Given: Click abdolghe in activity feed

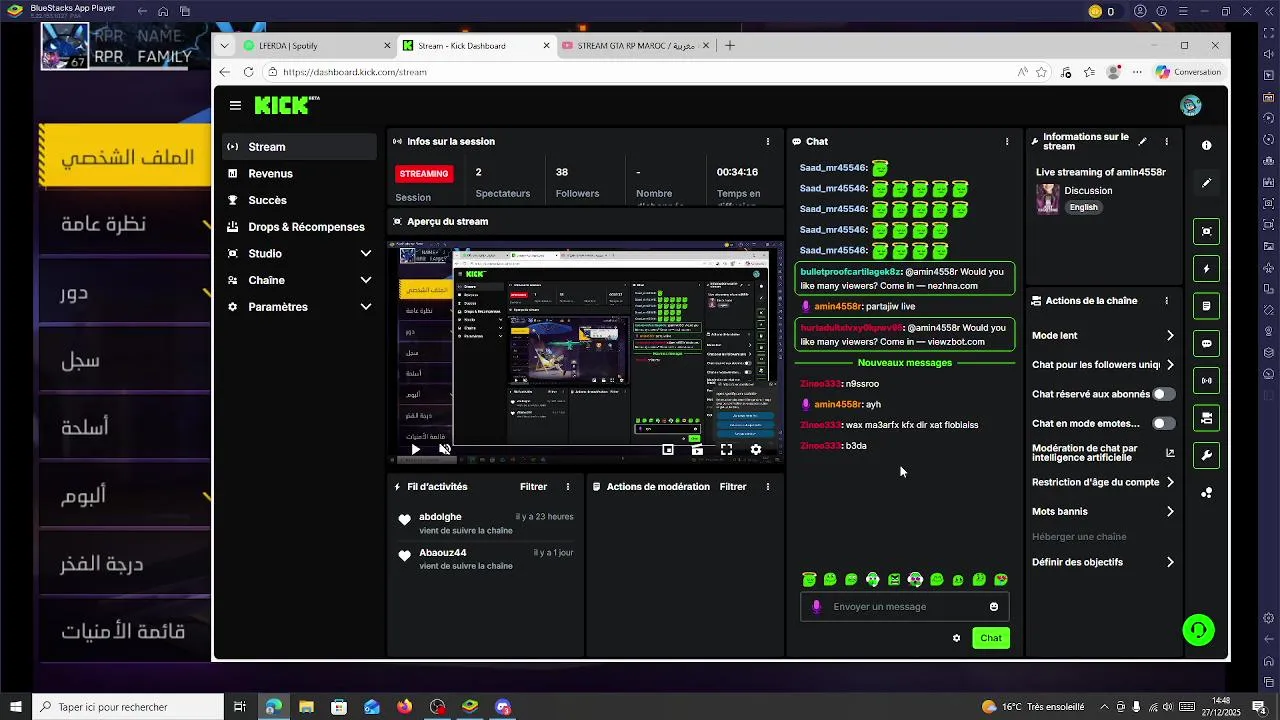Looking at the screenshot, I should (x=440, y=517).
